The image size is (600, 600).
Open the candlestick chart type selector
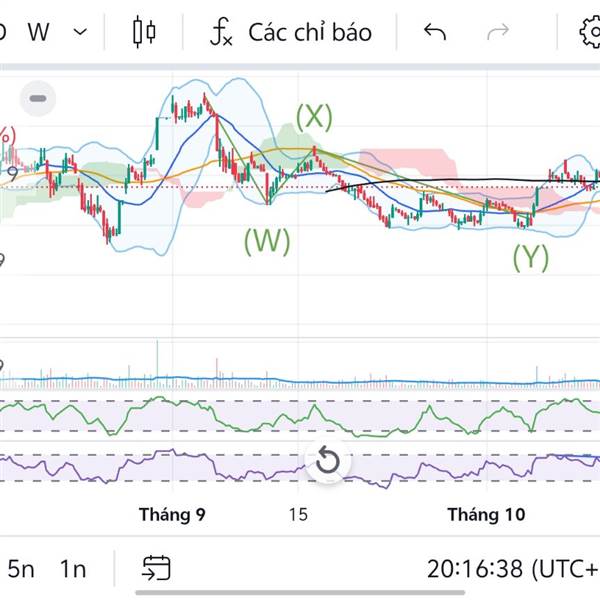tap(145, 32)
